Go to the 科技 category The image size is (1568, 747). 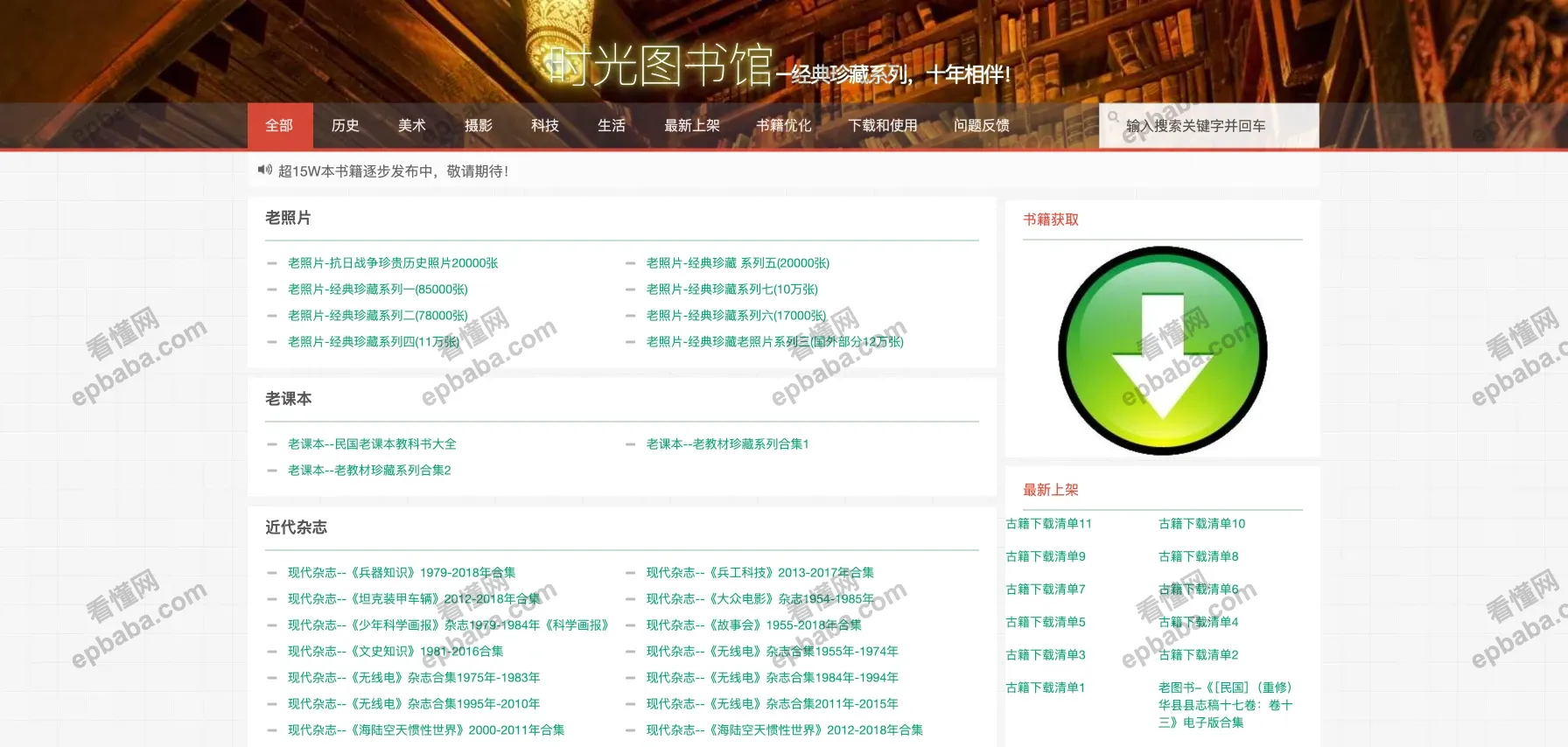coord(545,126)
